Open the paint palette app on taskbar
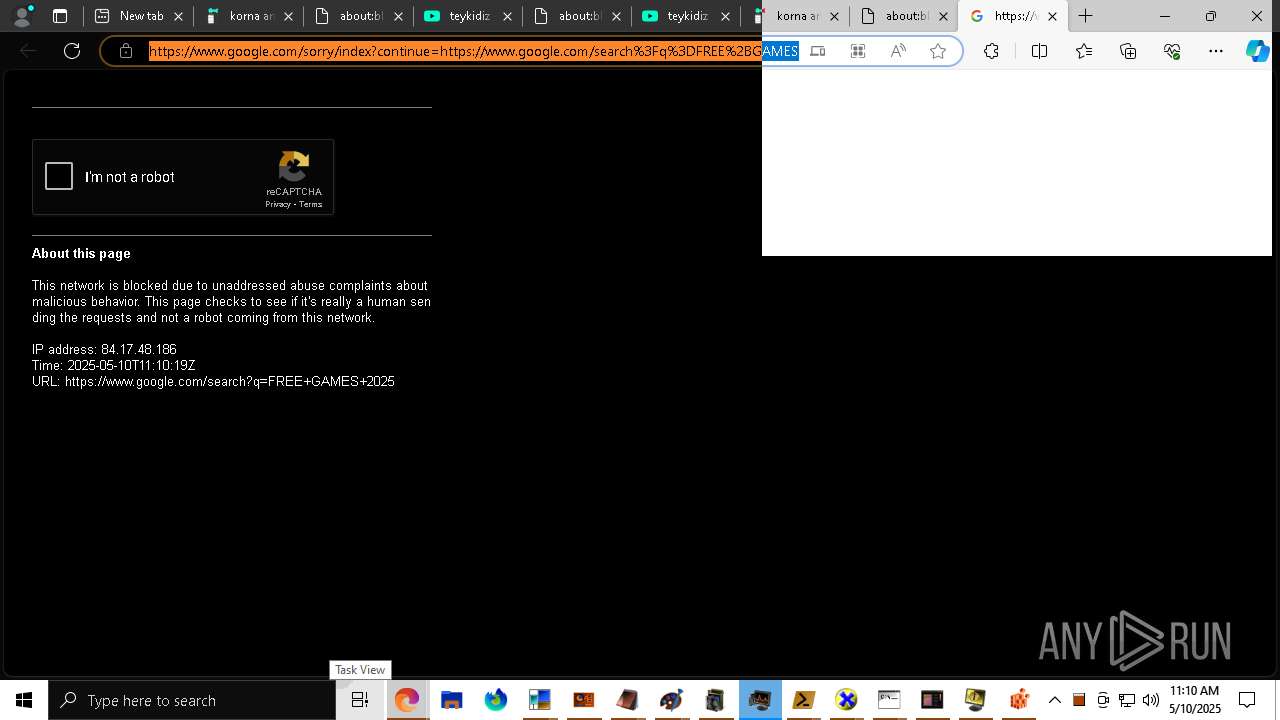 coord(671,700)
